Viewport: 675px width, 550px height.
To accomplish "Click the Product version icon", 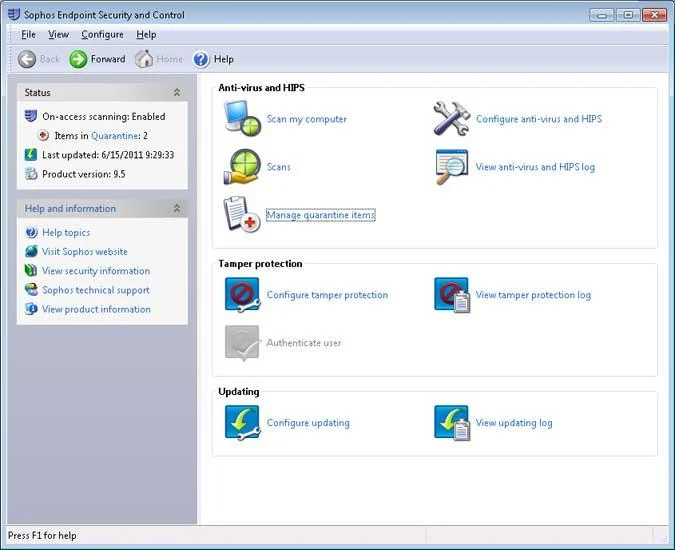I will 31,174.
